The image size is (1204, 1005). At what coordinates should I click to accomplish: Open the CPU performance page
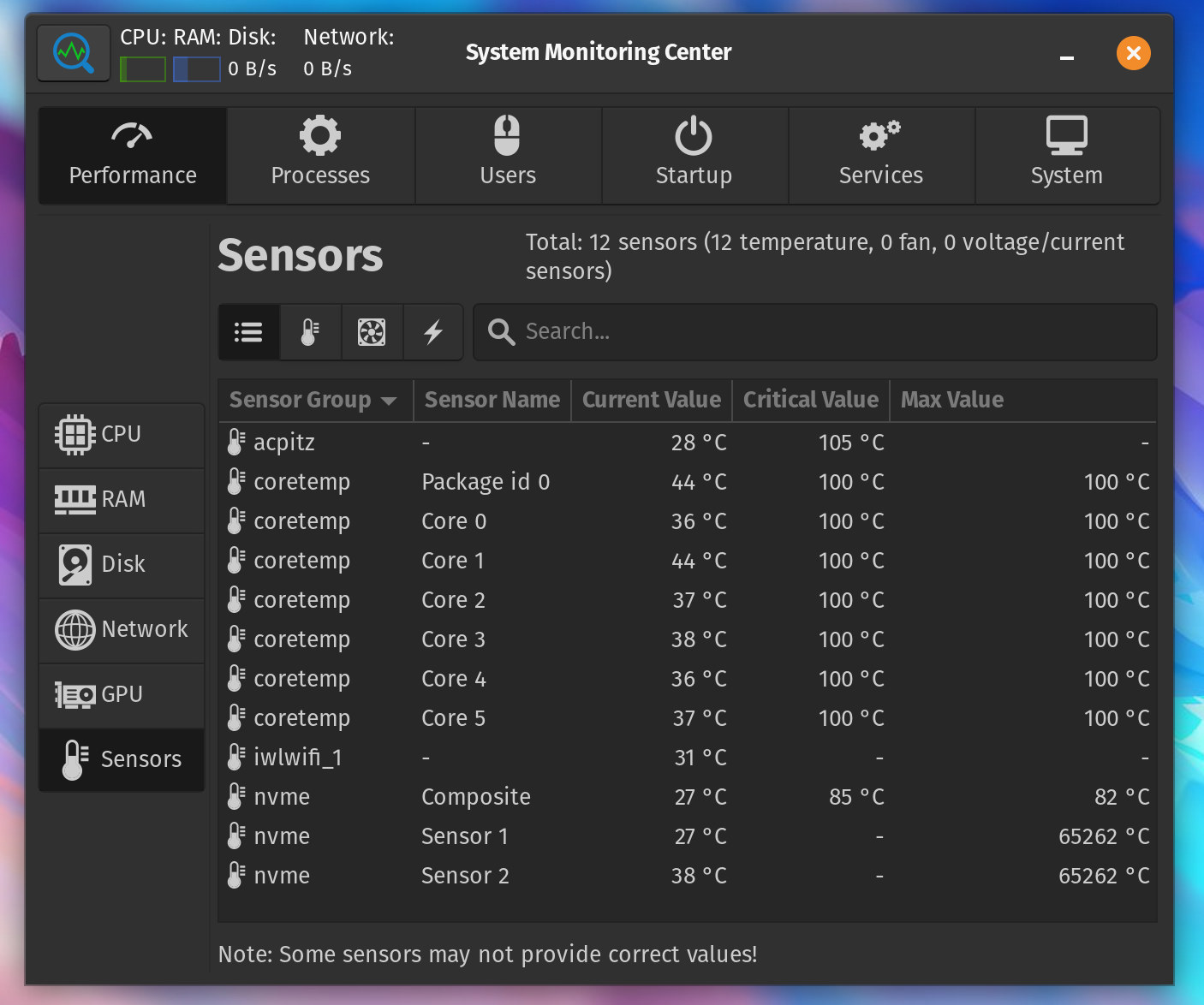(121, 435)
